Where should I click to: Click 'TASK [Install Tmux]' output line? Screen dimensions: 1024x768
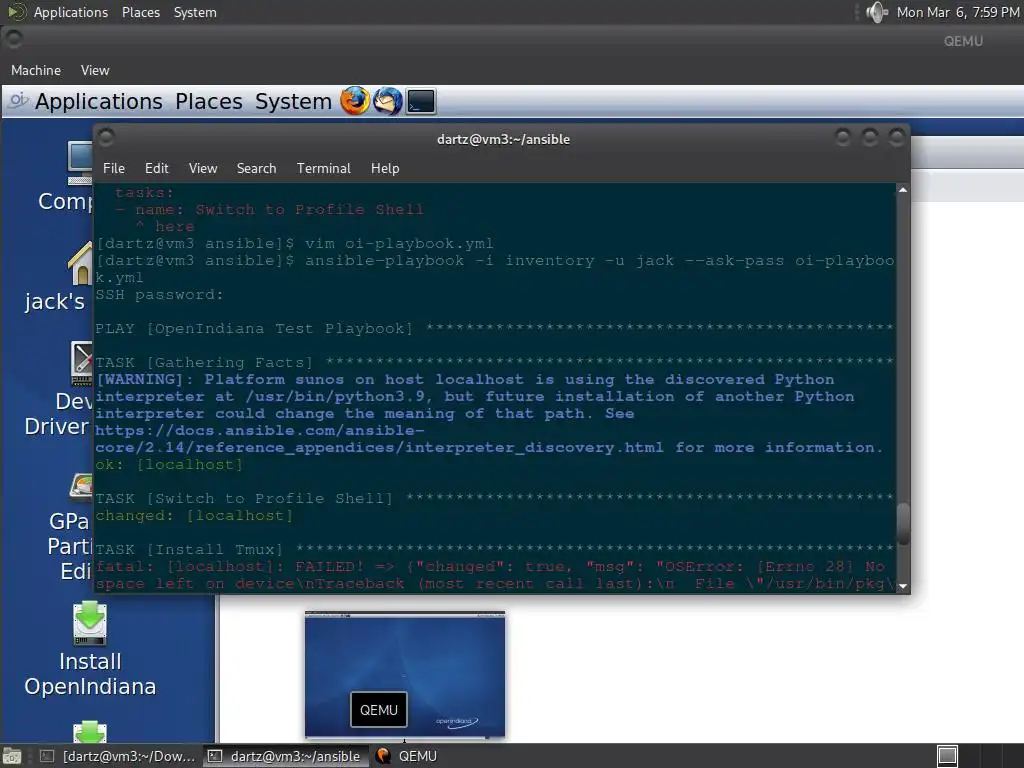coord(494,549)
